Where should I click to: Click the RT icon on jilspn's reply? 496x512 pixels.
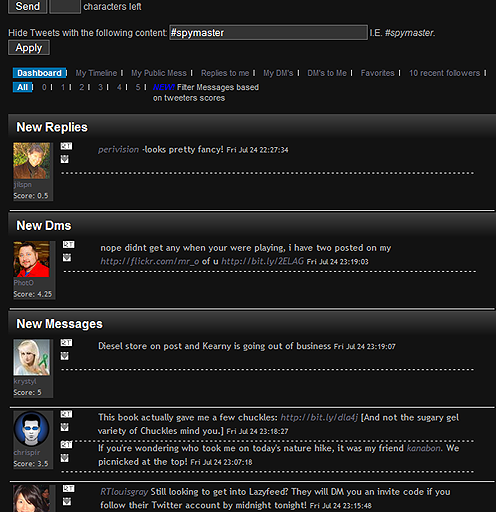click(x=66, y=146)
